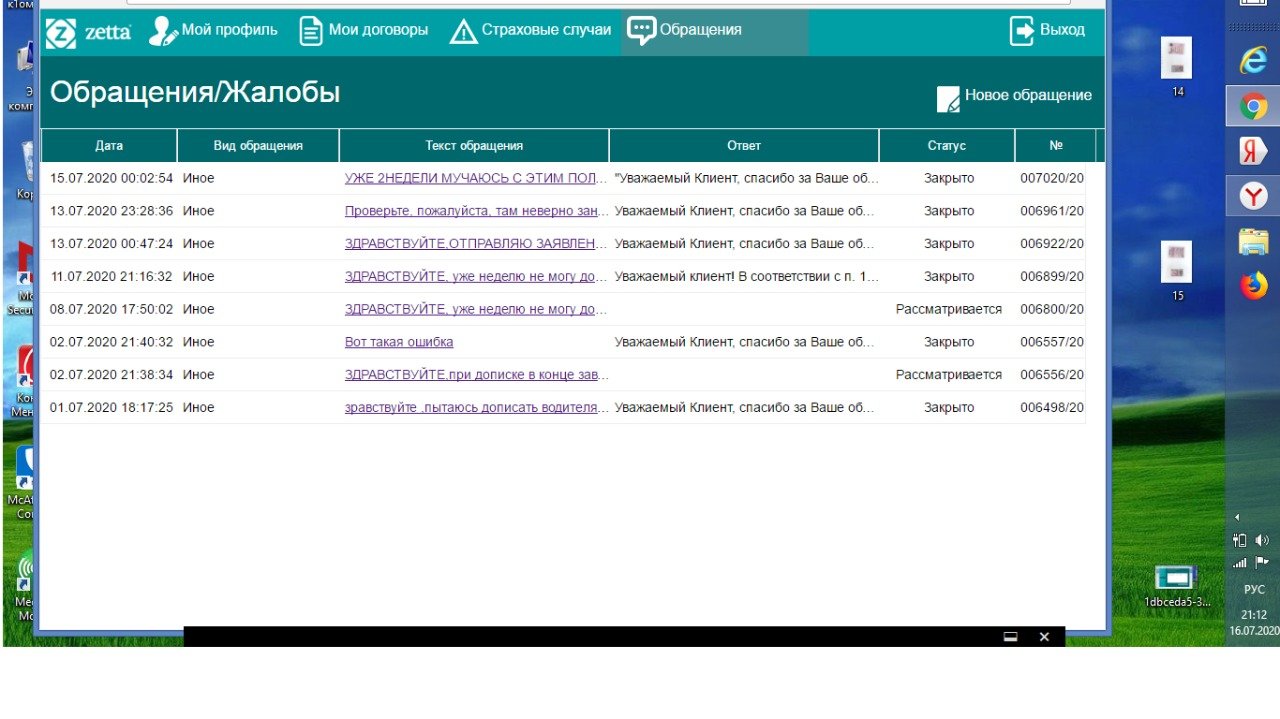The height and width of the screenshot is (719, 1280).
Task: Click request number 006961/20
Action: (1052, 211)
